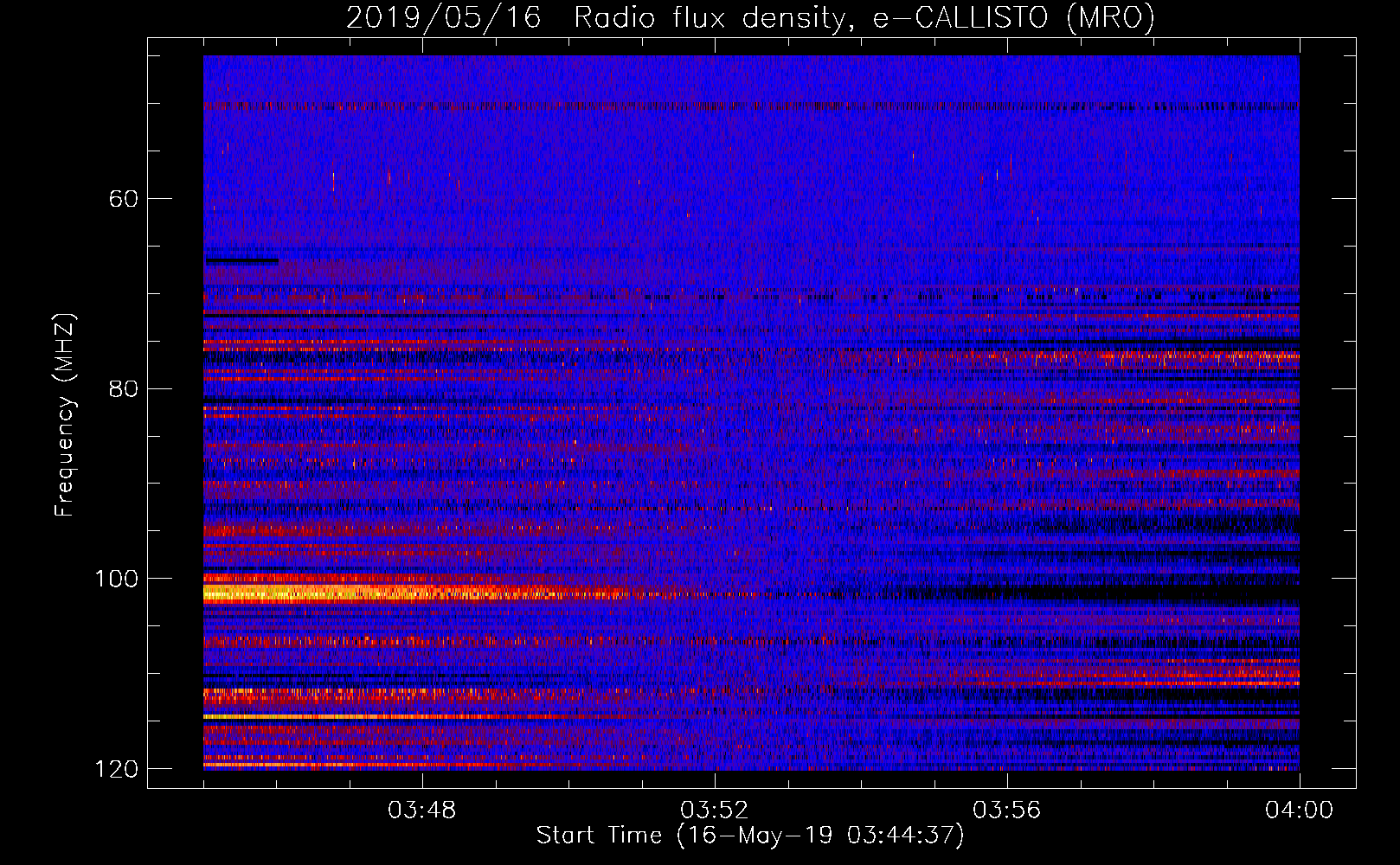Click the 'Start Time (16-May-19 03:44:37)' label
Image resolution: width=1400 pixels, height=865 pixels.
[750, 836]
